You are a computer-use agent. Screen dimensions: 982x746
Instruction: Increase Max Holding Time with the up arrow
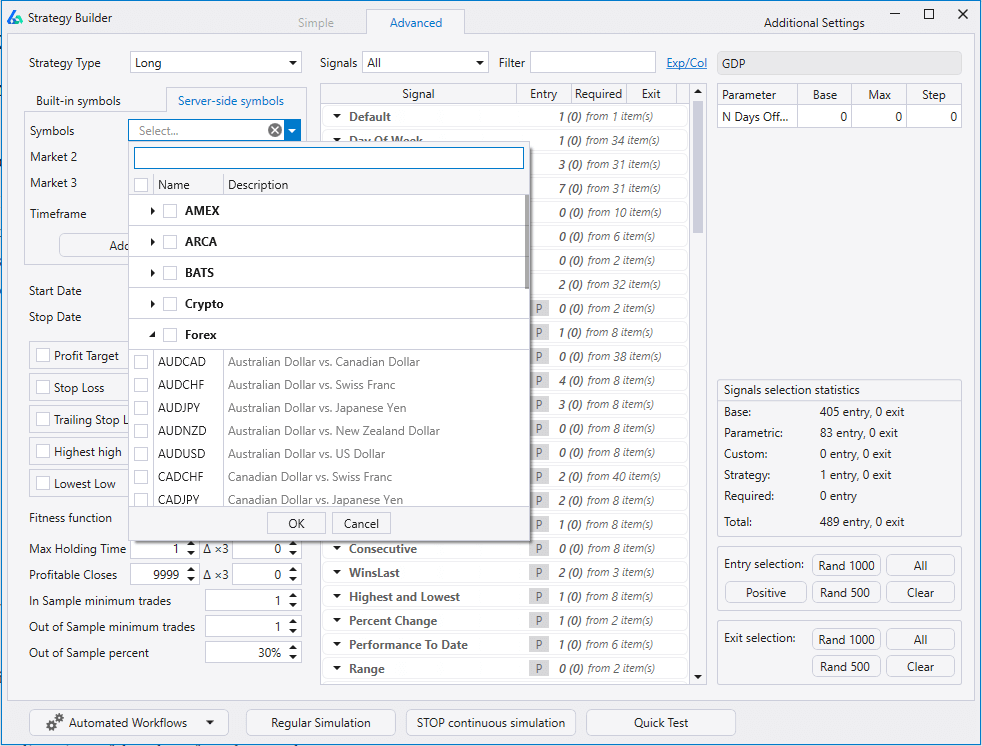(x=192, y=544)
